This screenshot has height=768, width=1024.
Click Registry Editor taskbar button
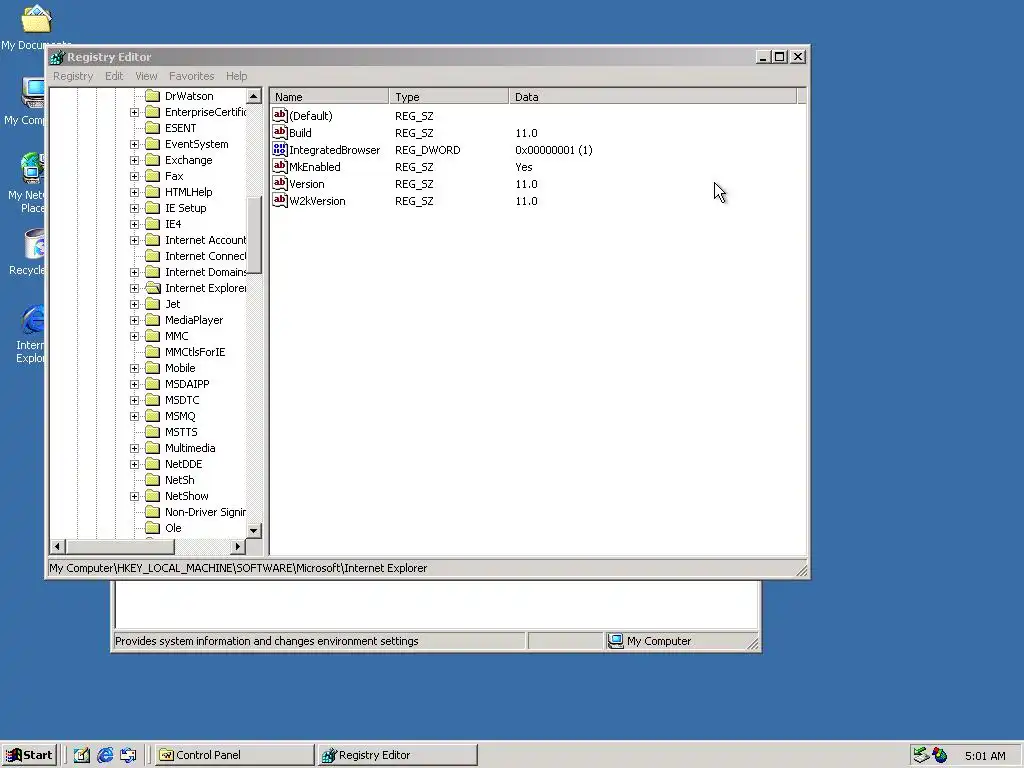coord(398,755)
